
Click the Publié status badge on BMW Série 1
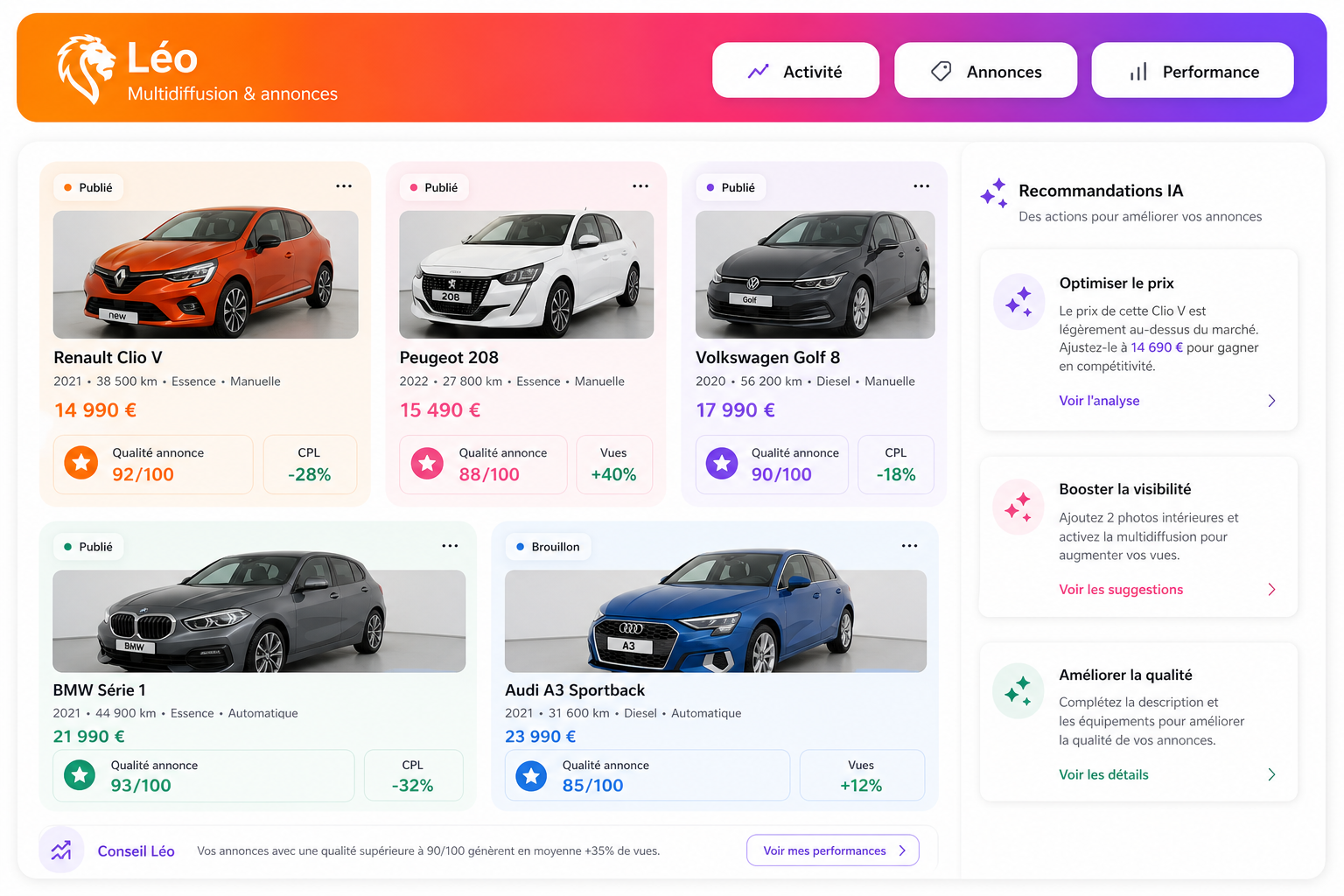point(88,547)
